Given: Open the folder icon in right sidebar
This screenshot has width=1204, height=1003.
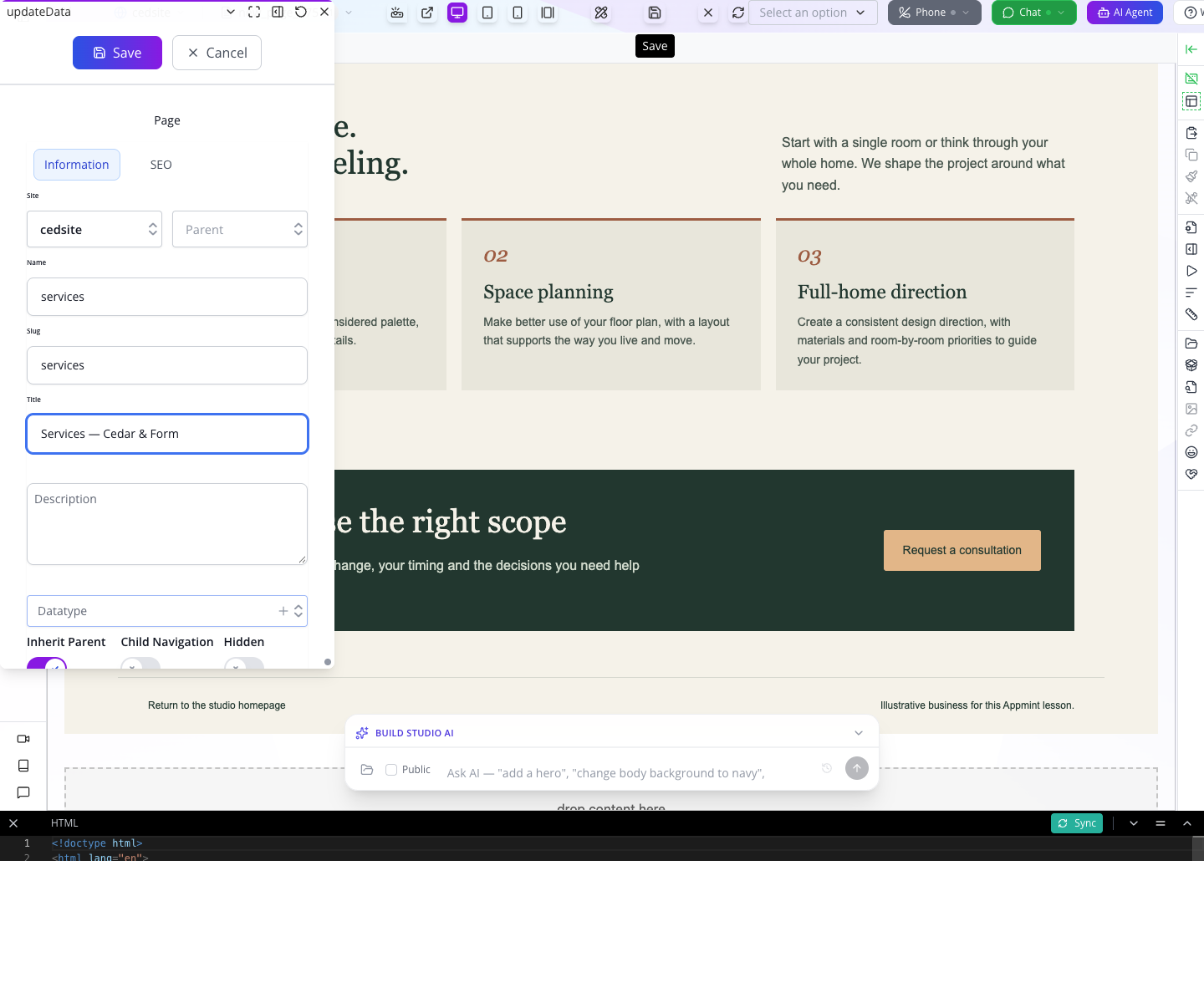Looking at the screenshot, I should coord(1191,344).
